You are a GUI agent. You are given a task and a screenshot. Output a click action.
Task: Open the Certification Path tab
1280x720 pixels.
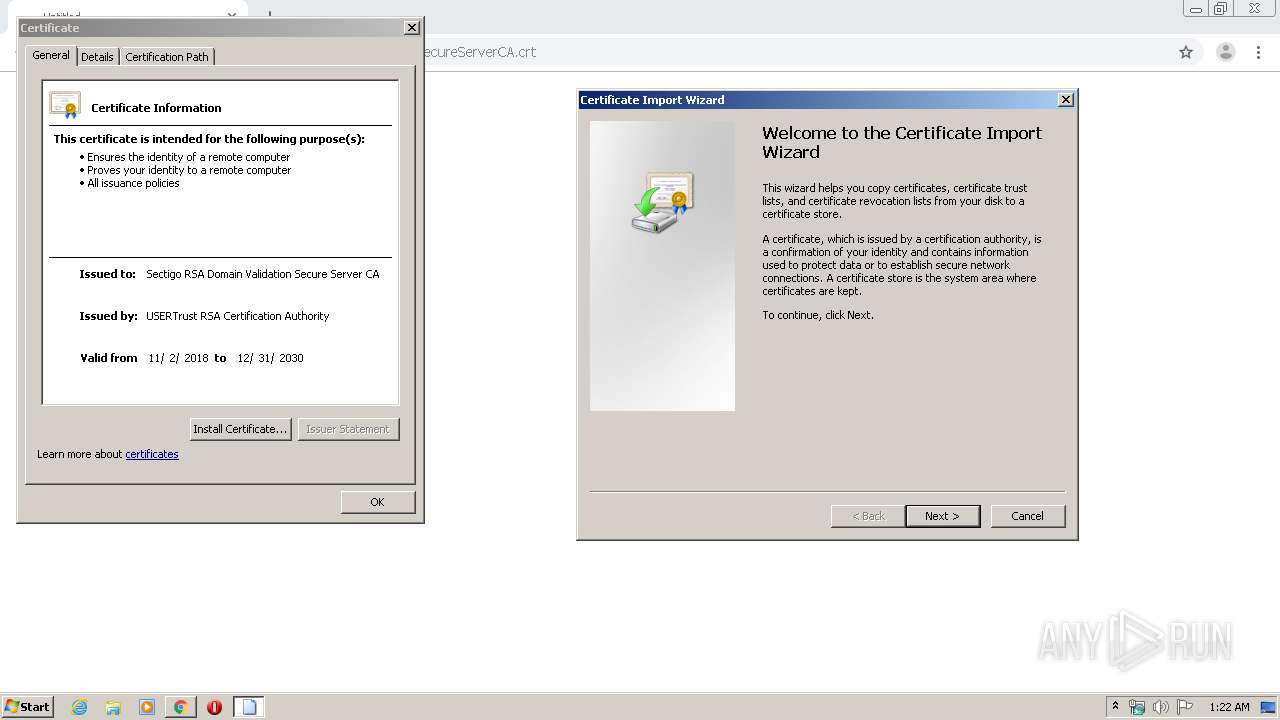167,57
